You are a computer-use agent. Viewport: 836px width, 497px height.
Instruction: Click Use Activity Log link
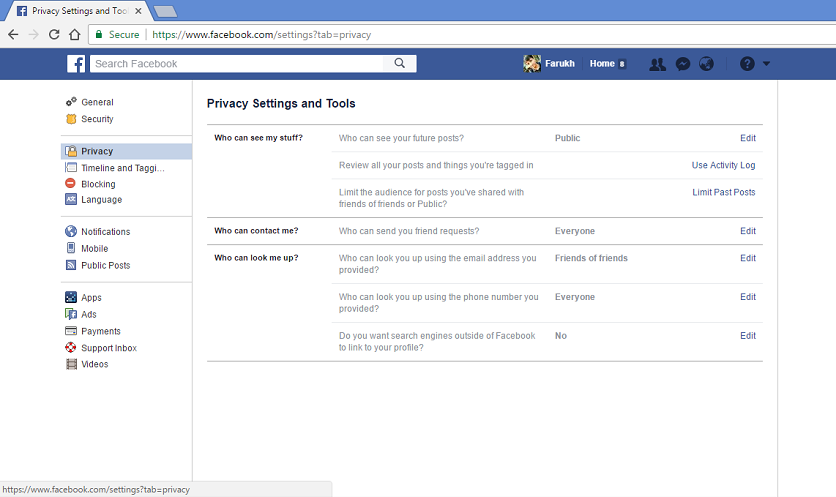[x=723, y=165]
